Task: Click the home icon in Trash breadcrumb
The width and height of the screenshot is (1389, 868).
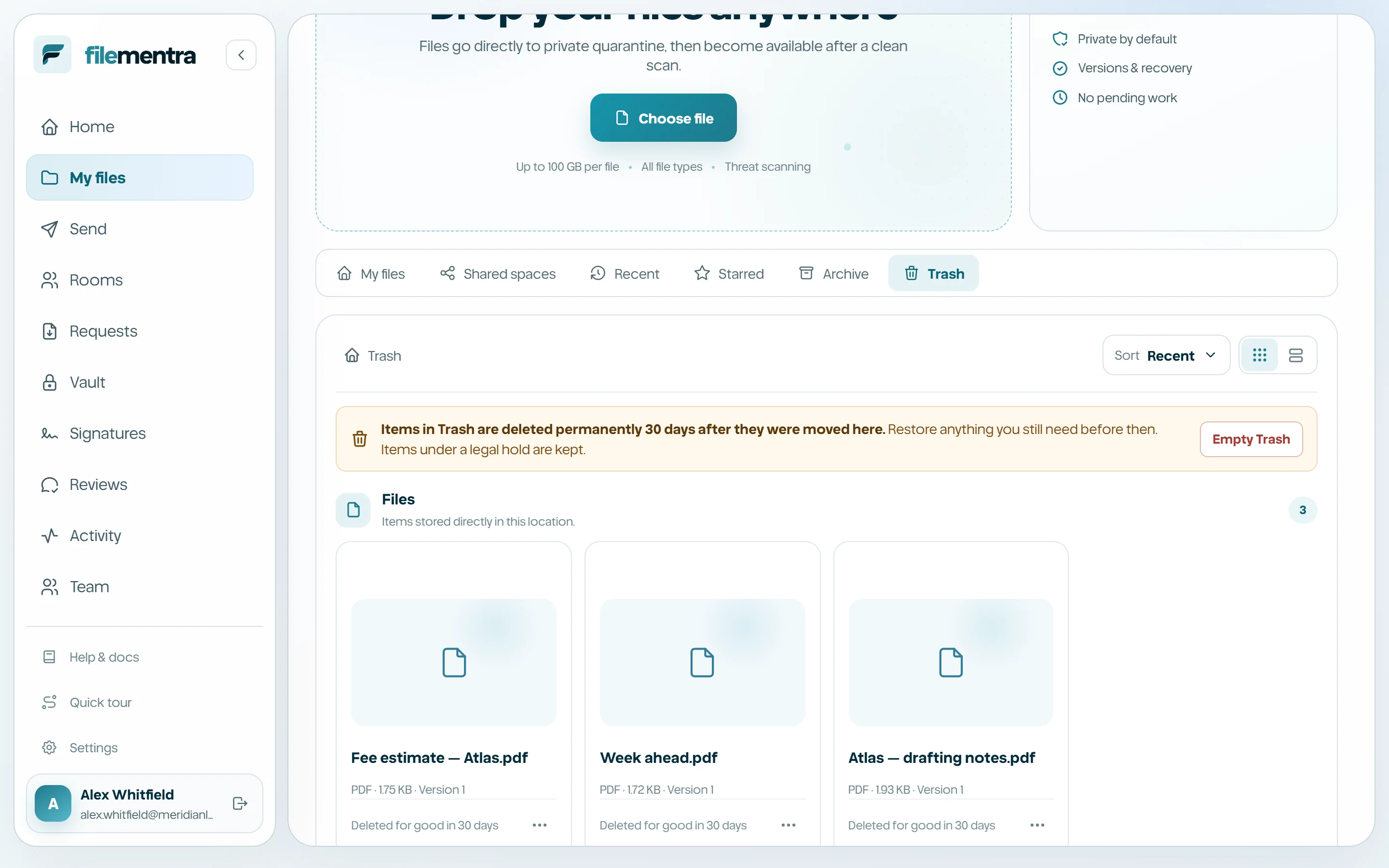Action: 352,355
